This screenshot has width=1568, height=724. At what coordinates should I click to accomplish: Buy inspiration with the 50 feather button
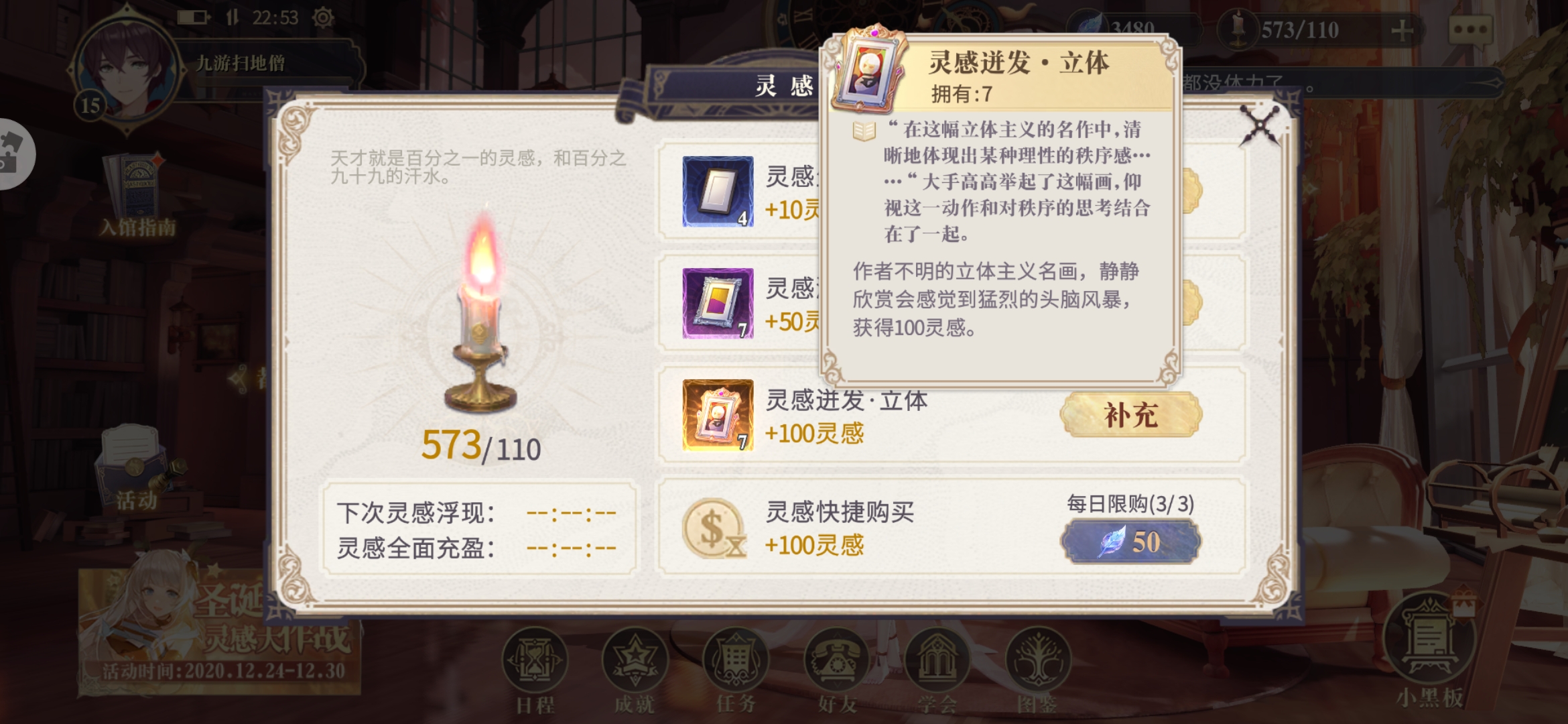pyautogui.click(x=1130, y=542)
